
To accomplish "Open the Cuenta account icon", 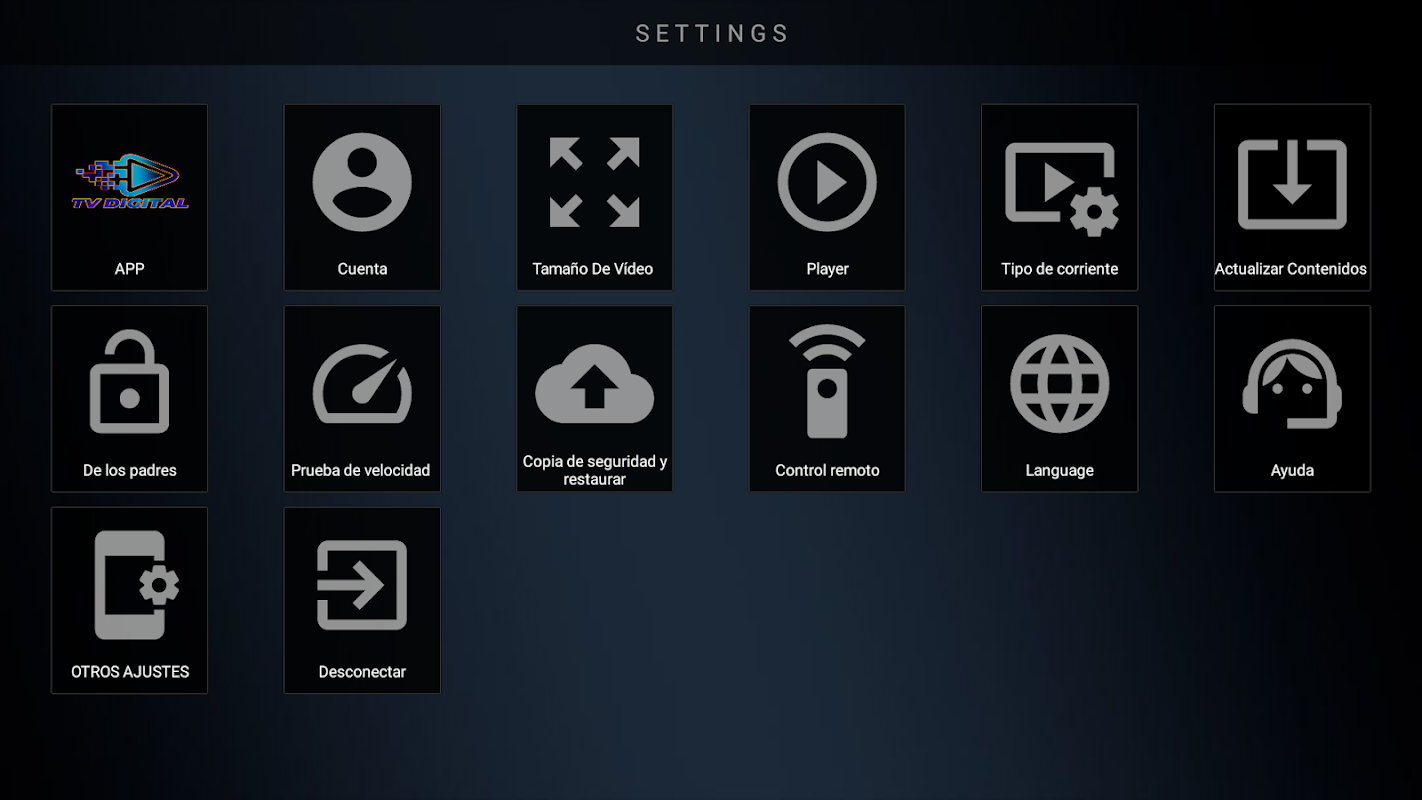I will (x=362, y=182).
